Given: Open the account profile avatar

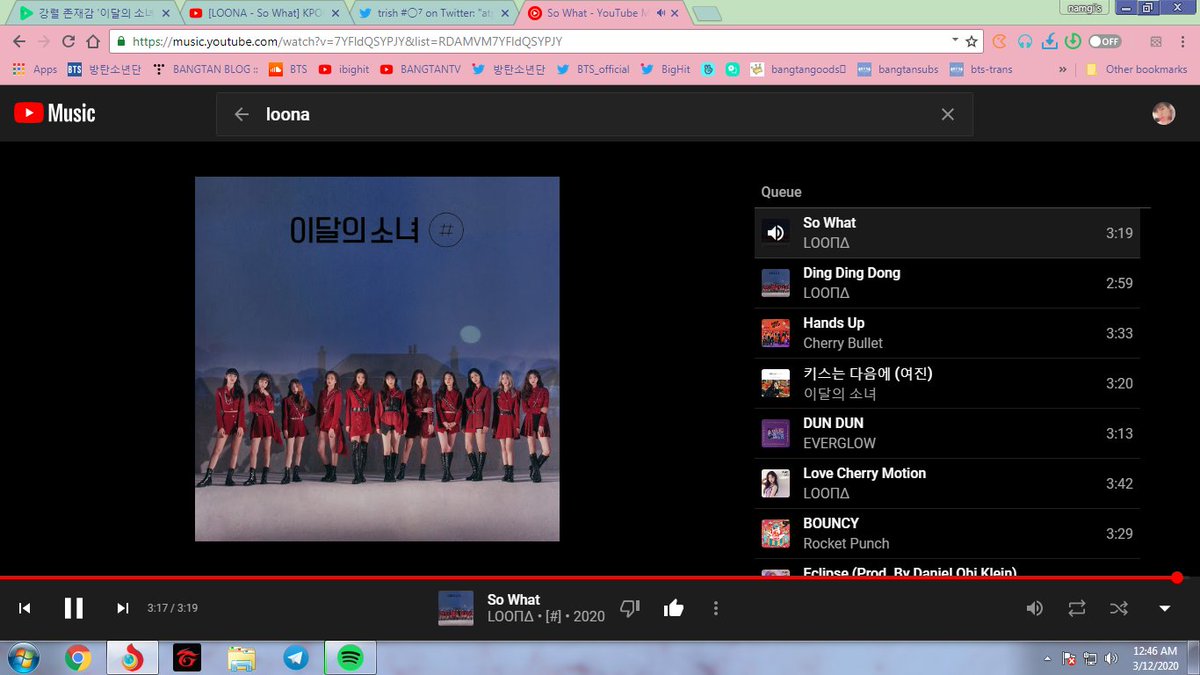Looking at the screenshot, I should tap(1164, 114).
